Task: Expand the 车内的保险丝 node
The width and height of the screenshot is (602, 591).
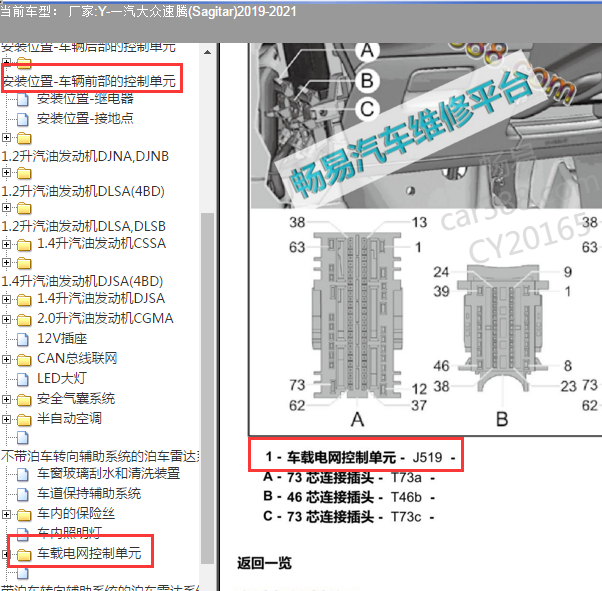Action: pyautogui.click(x=6, y=514)
